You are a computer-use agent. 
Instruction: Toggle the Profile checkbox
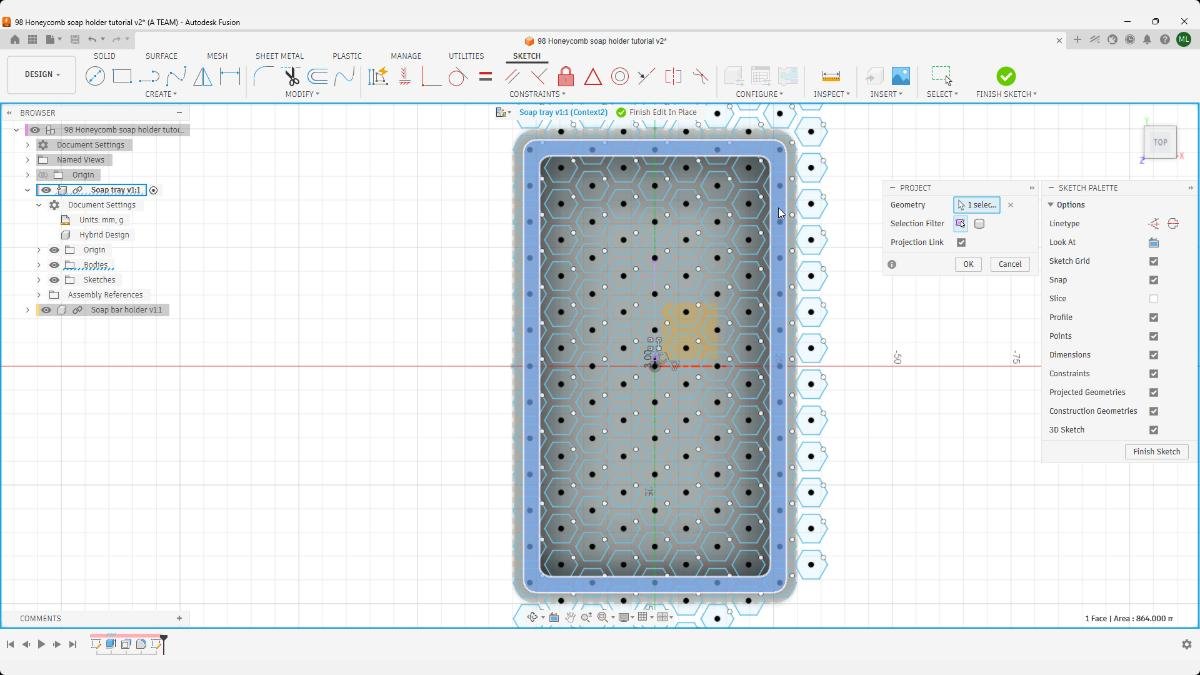[1153, 317]
